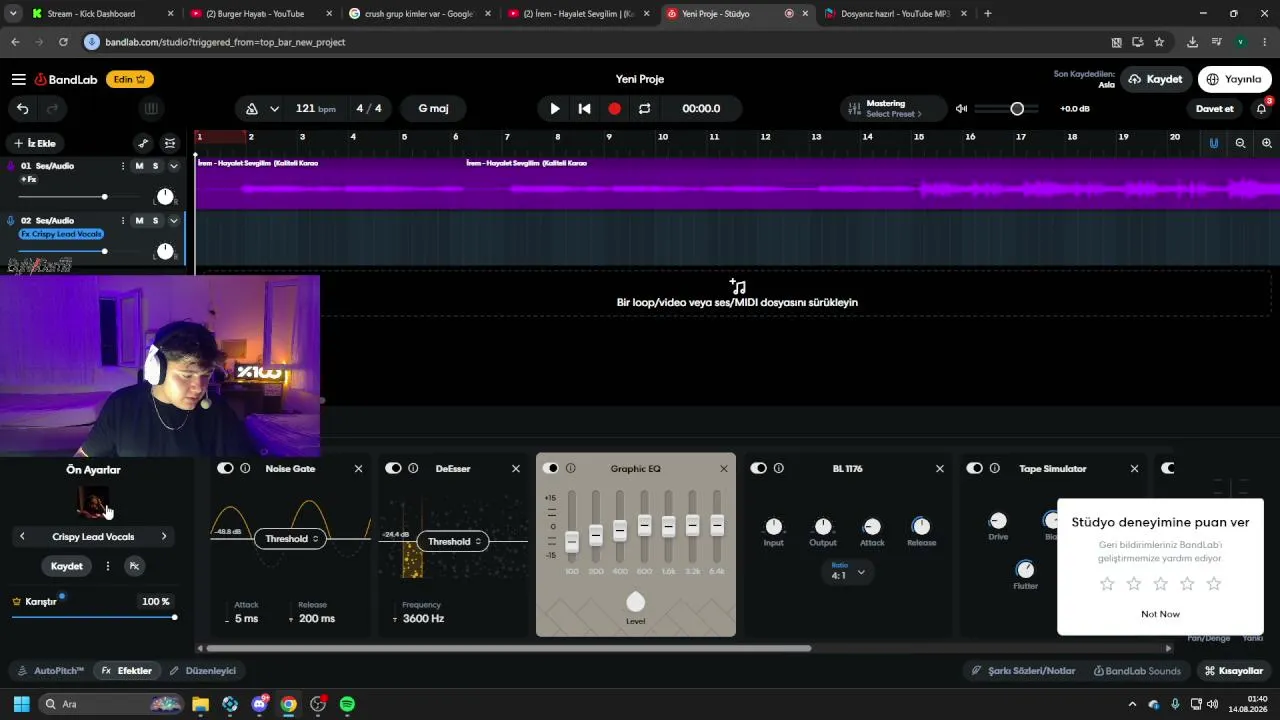Screen dimensions: 1280x720
Task: Click the master volume speaker icon
Action: [961, 108]
